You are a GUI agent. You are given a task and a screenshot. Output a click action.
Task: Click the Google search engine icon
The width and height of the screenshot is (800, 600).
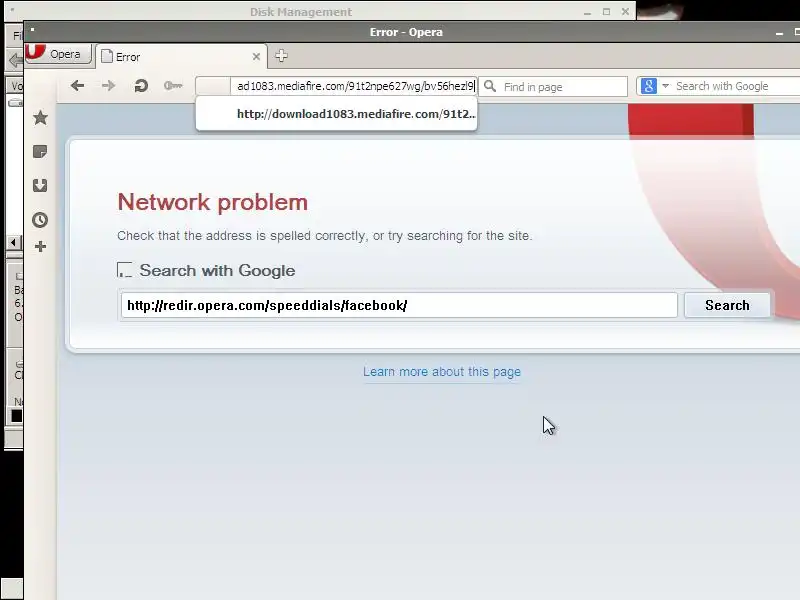(648, 86)
